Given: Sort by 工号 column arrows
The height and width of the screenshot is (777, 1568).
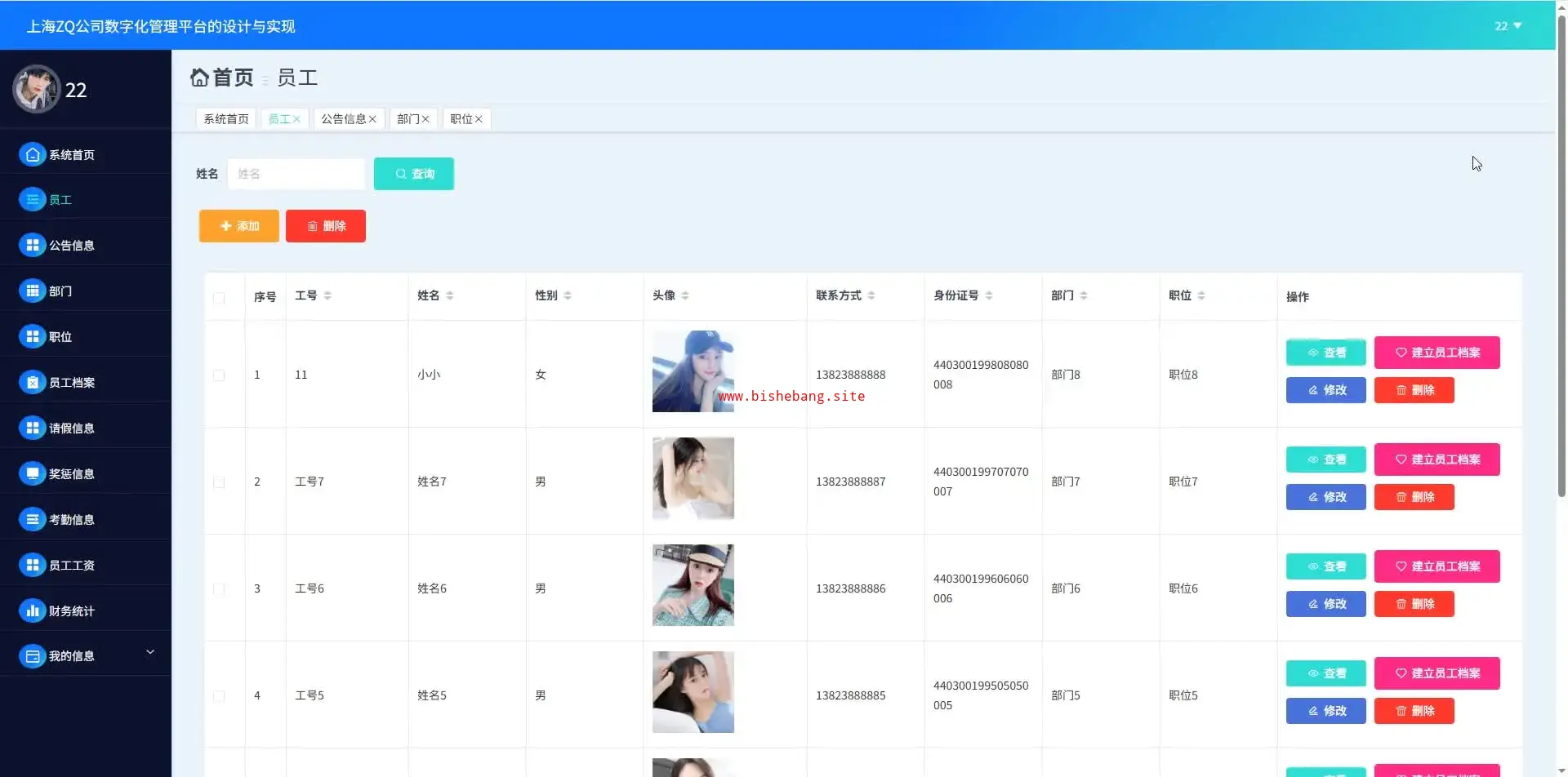Looking at the screenshot, I should pos(327,295).
